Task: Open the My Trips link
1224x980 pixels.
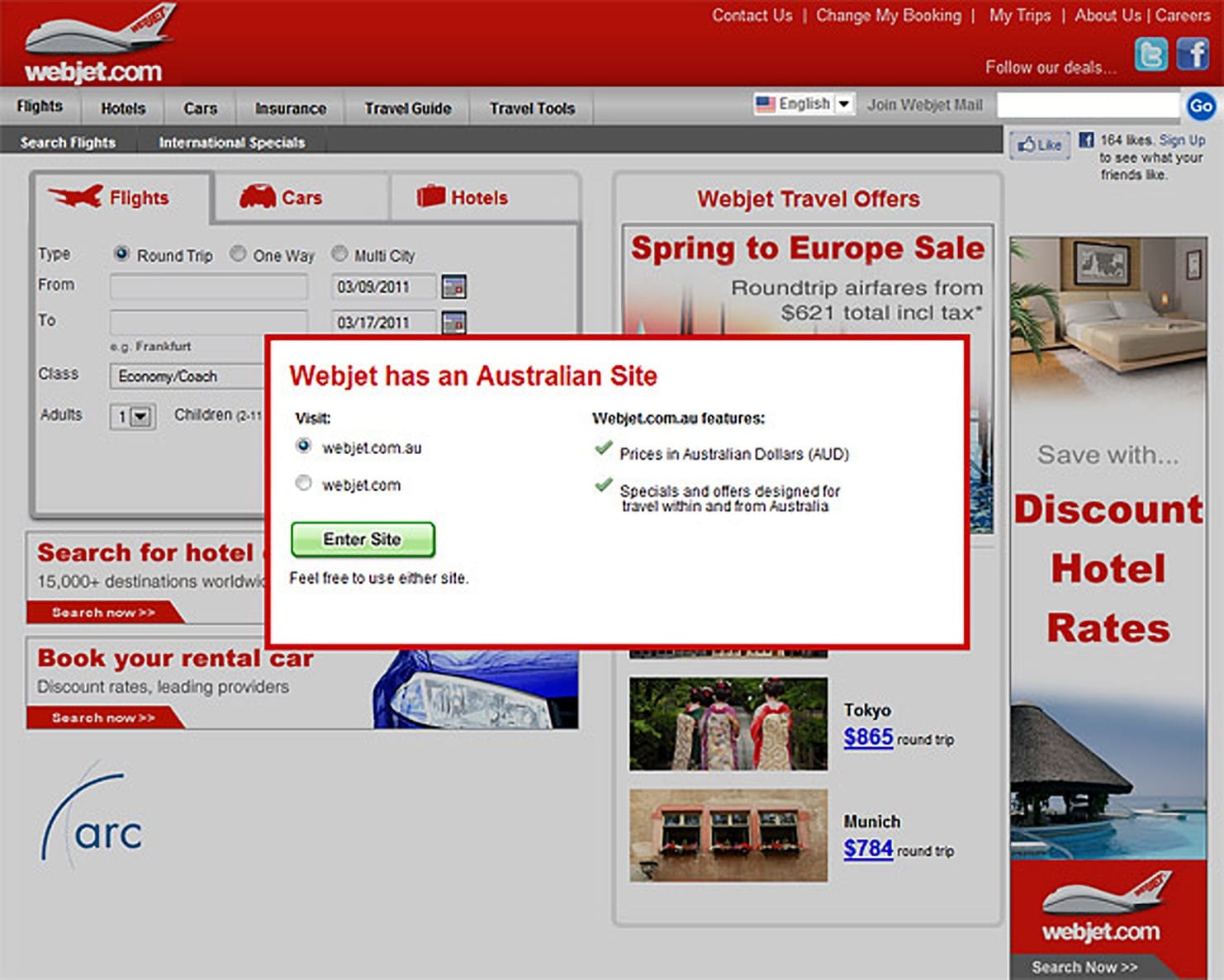Action: [1020, 15]
